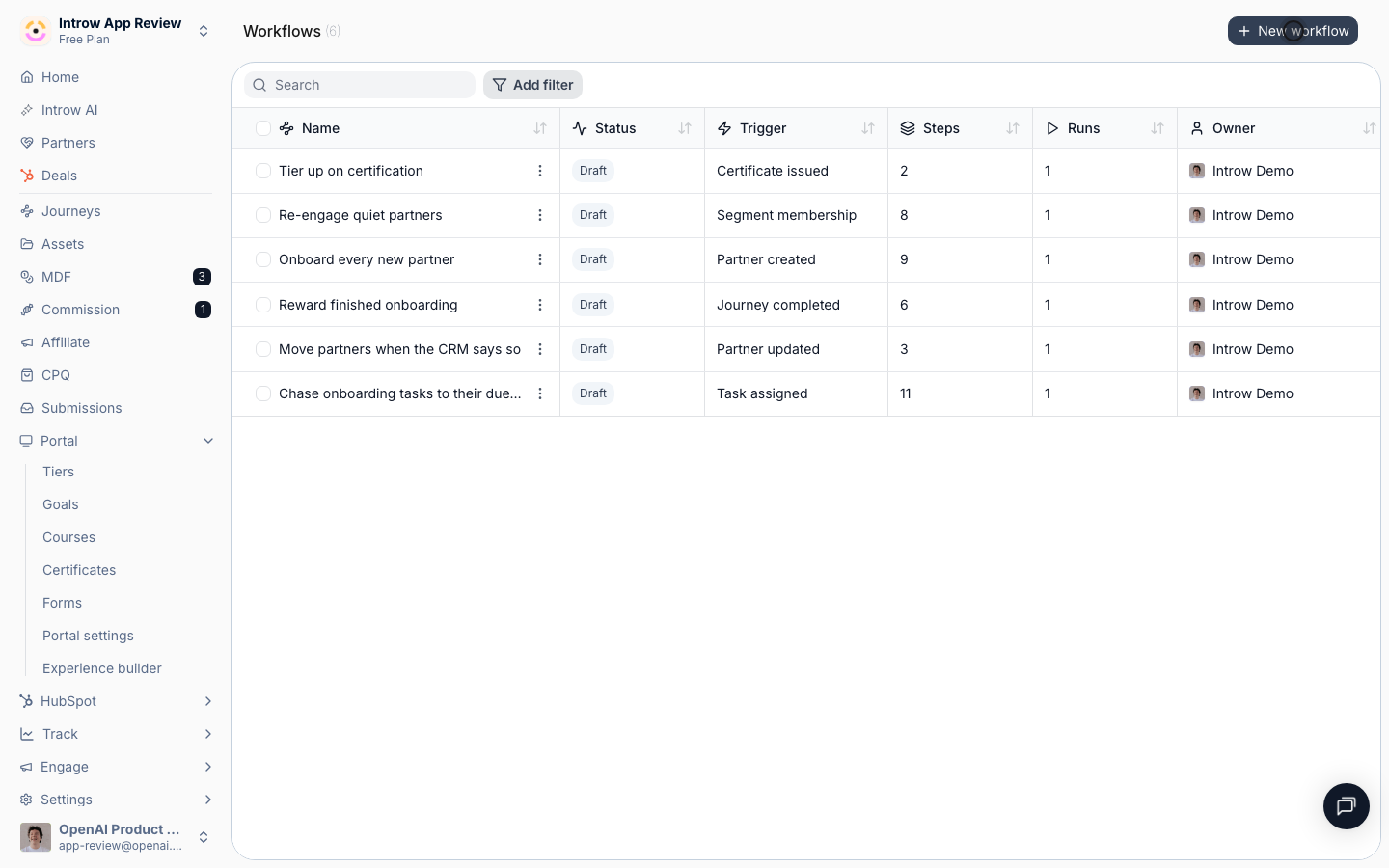Open the Re-engage quiet partners workflow
The height and width of the screenshot is (868, 1389).
[x=361, y=215]
